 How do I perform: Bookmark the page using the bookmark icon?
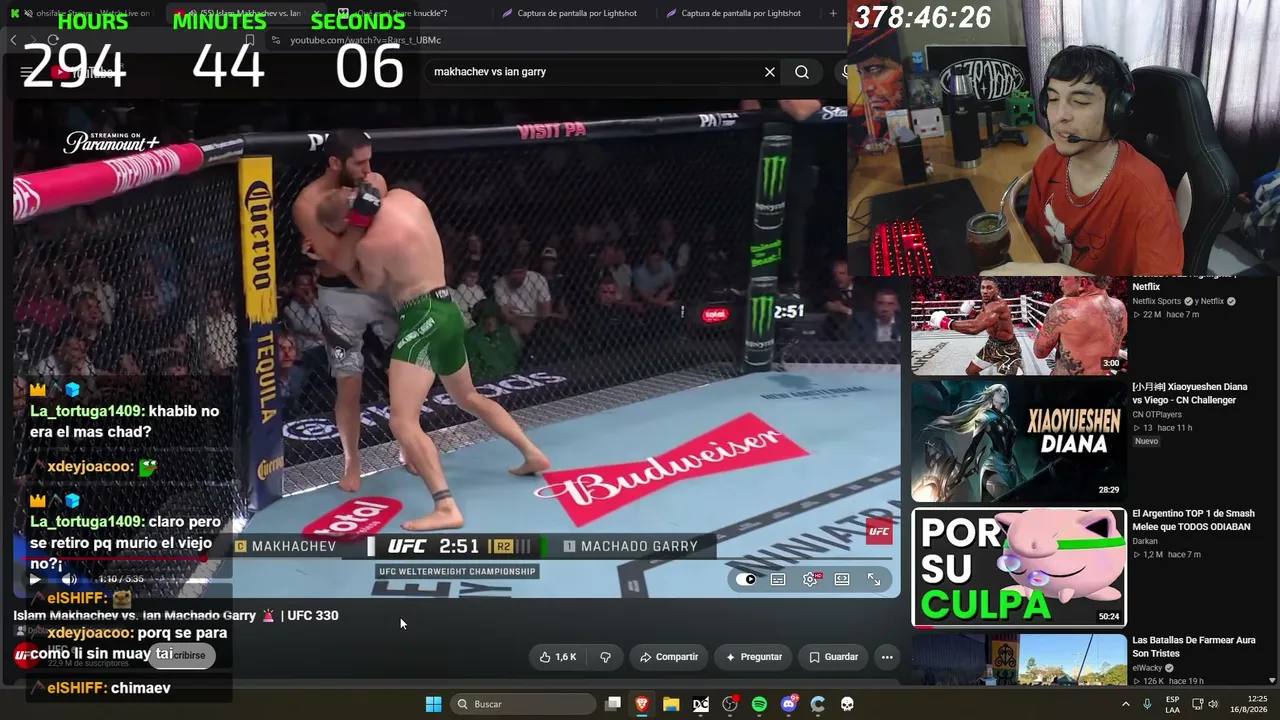tap(249, 40)
